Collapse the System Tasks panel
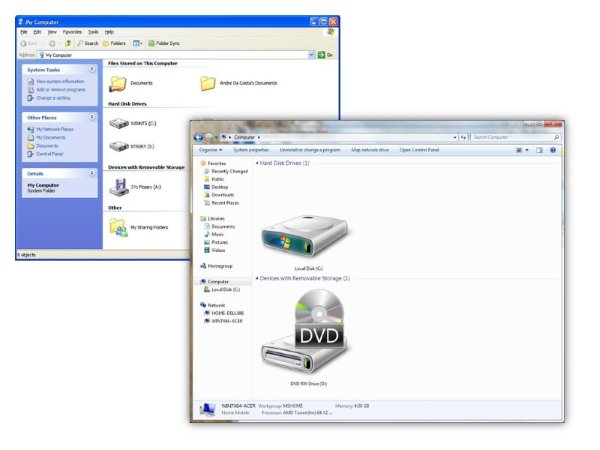 coord(92,69)
